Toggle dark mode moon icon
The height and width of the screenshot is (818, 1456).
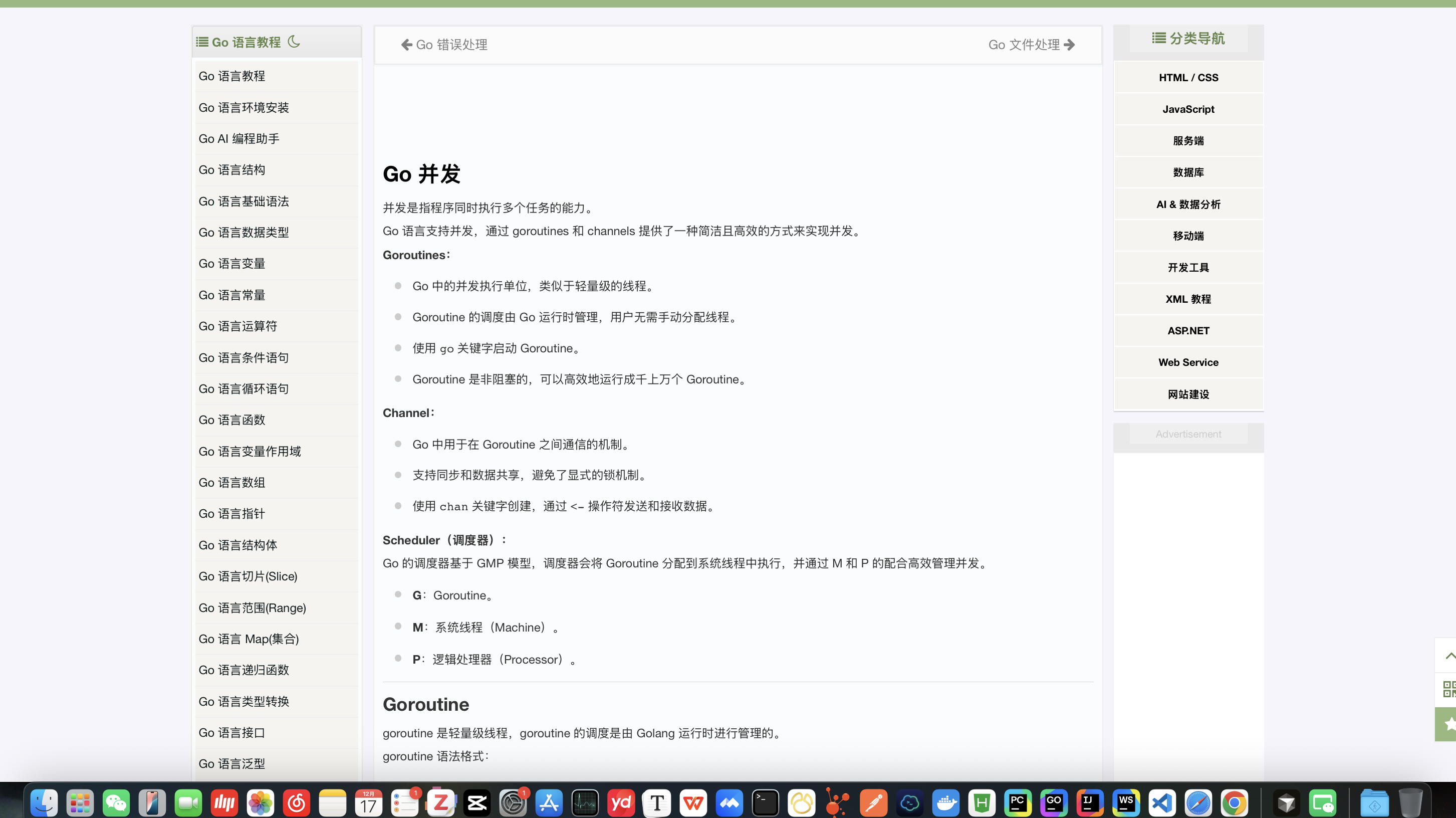pyautogui.click(x=293, y=42)
